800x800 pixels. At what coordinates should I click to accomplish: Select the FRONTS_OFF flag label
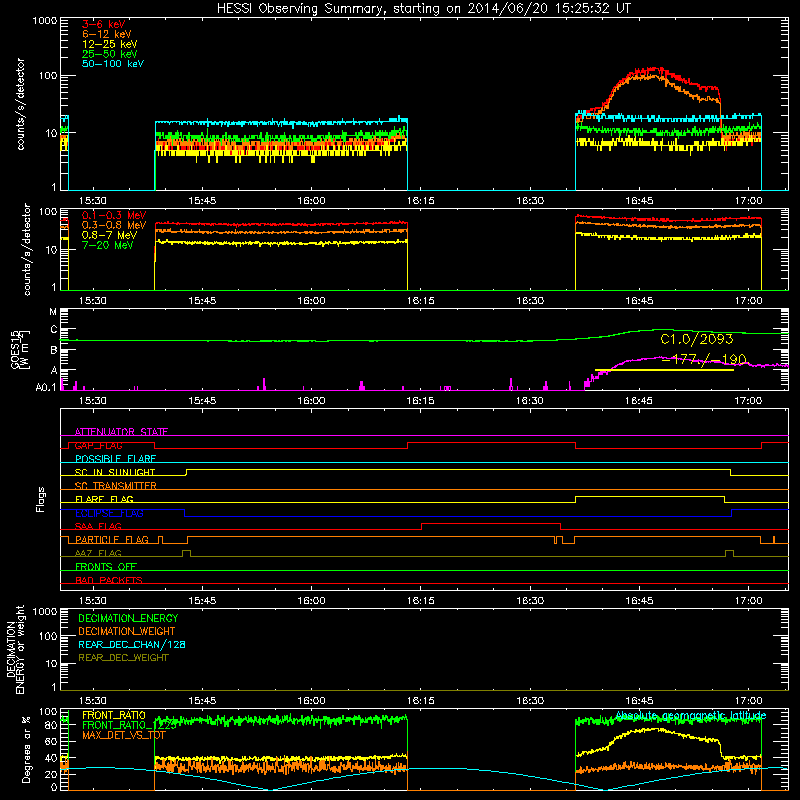[106, 567]
